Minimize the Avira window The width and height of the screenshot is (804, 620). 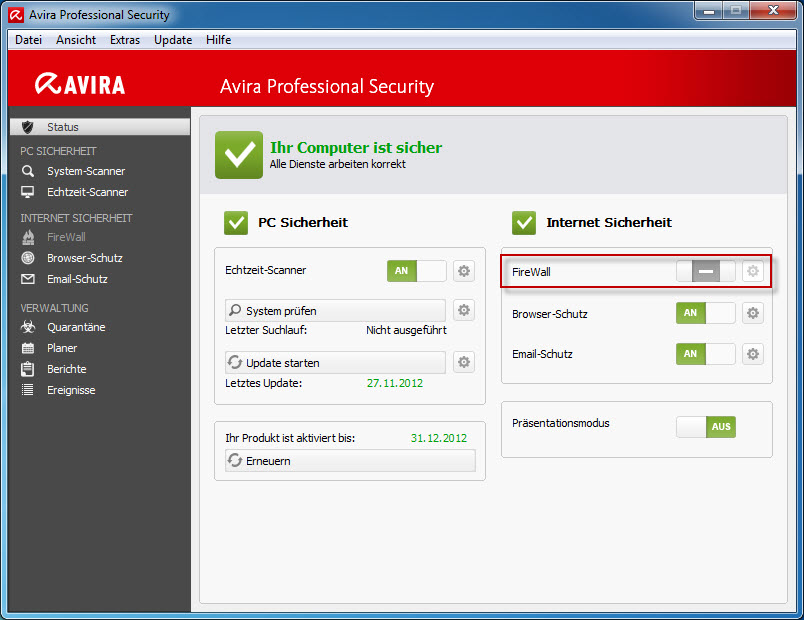tap(709, 11)
